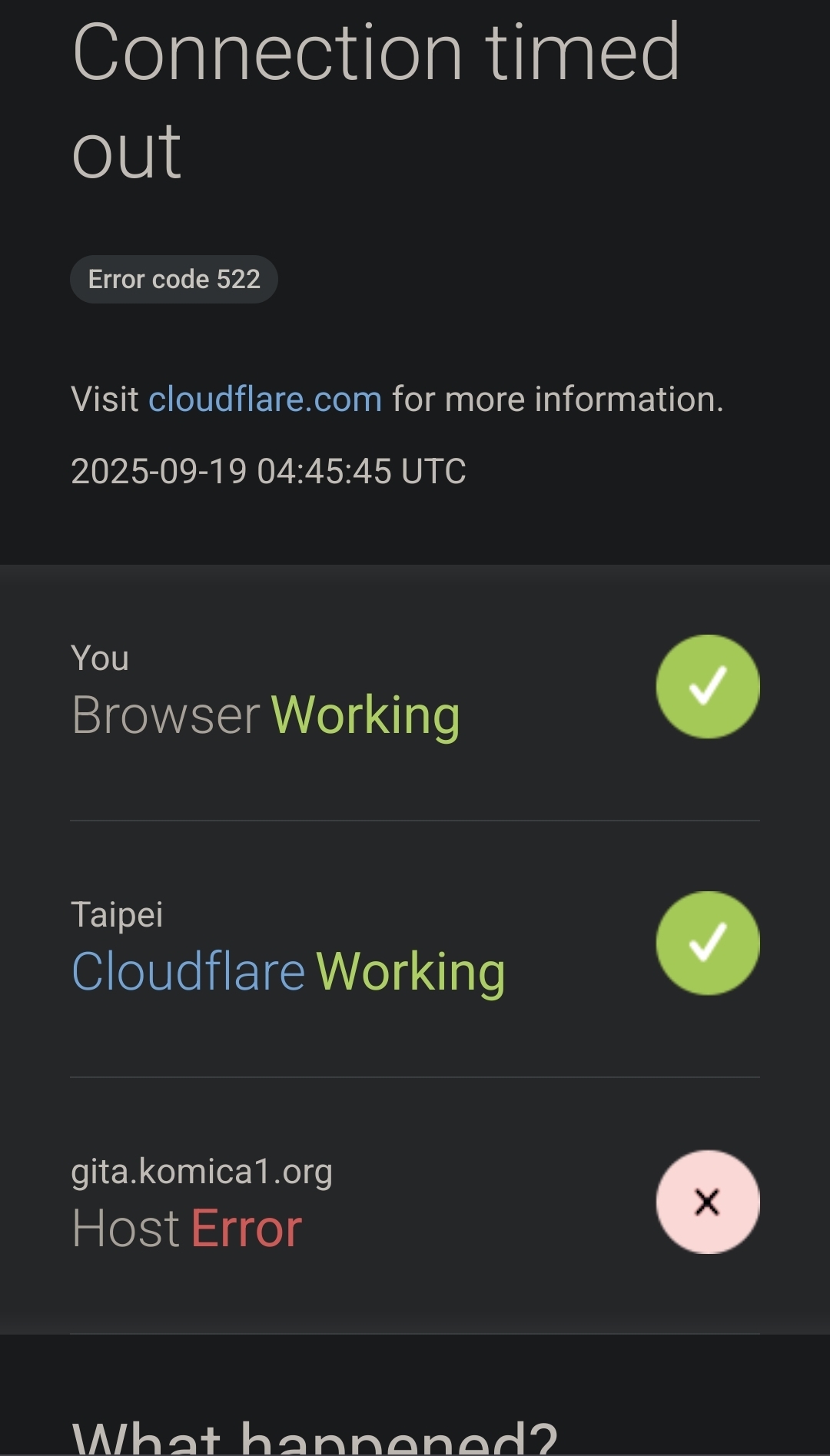
Task: Click the Taipei location label
Action: pyautogui.click(x=117, y=914)
